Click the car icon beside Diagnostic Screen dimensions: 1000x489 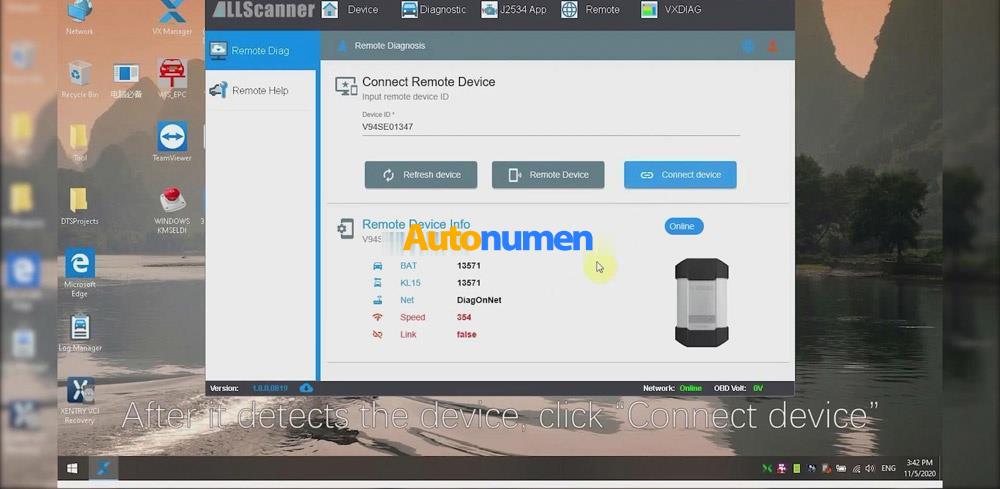point(409,10)
